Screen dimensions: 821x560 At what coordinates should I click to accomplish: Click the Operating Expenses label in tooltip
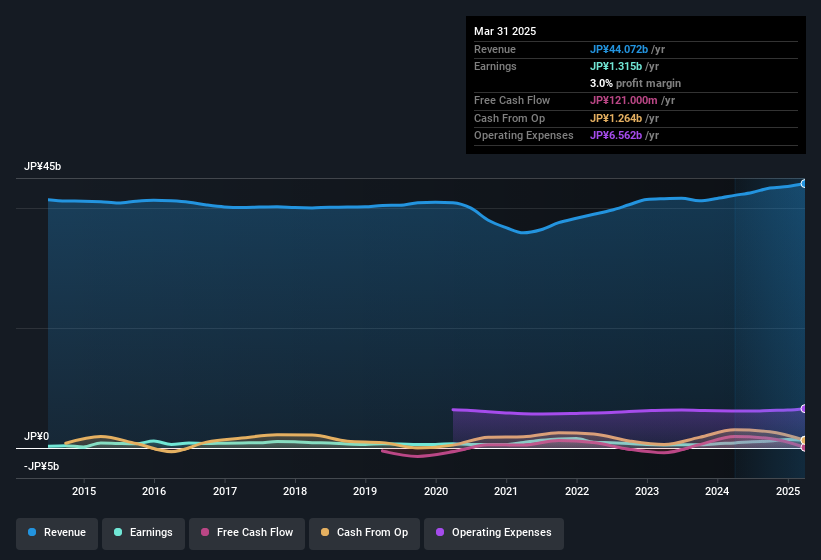pos(524,136)
